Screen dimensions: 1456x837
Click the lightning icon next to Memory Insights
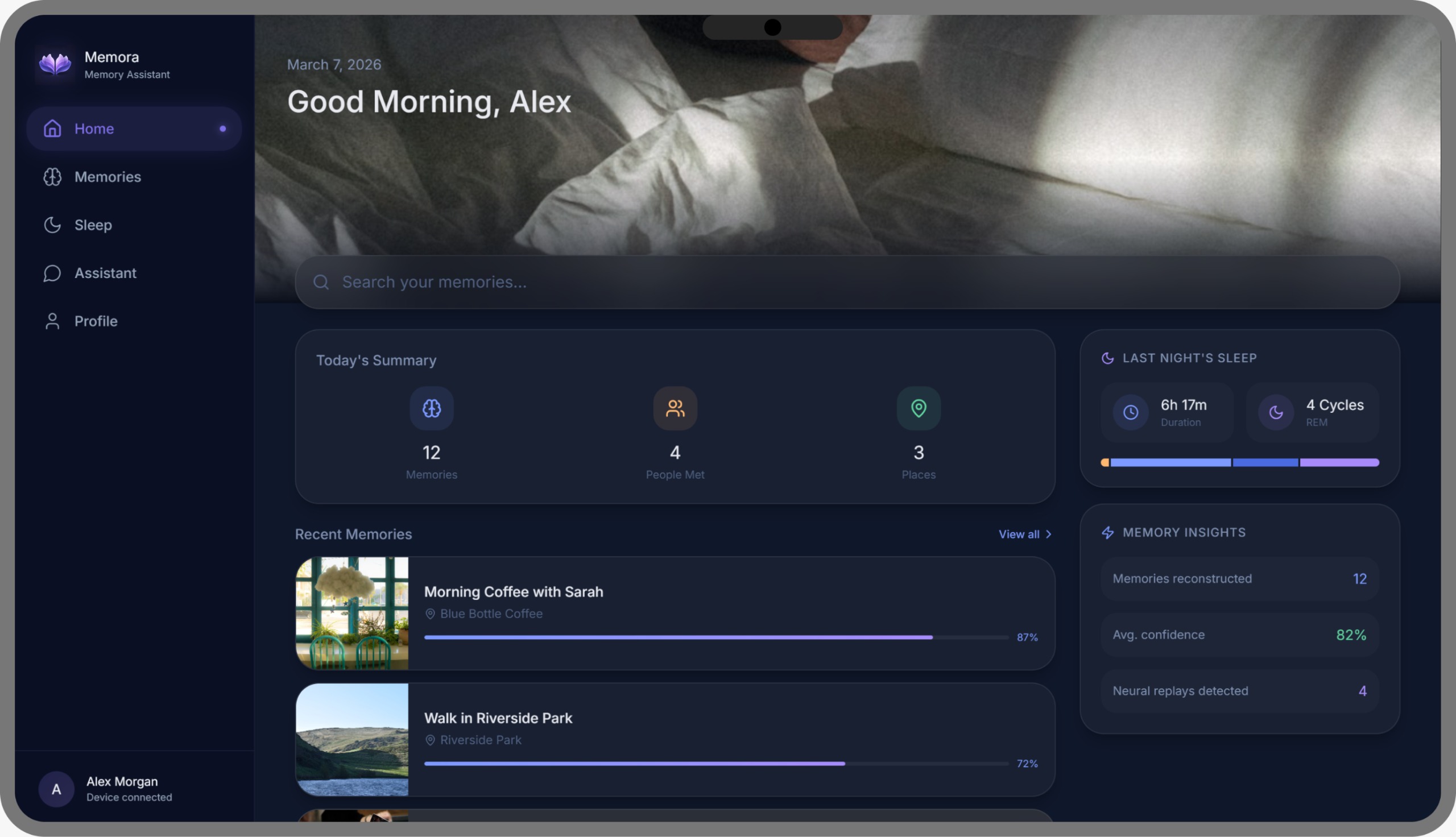coord(1107,532)
